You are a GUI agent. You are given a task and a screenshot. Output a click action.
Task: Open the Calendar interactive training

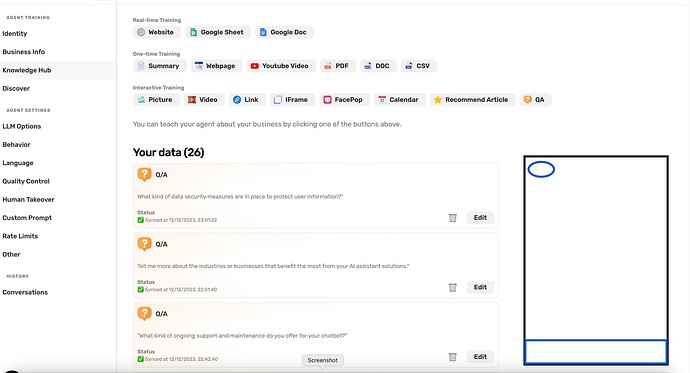(399, 100)
